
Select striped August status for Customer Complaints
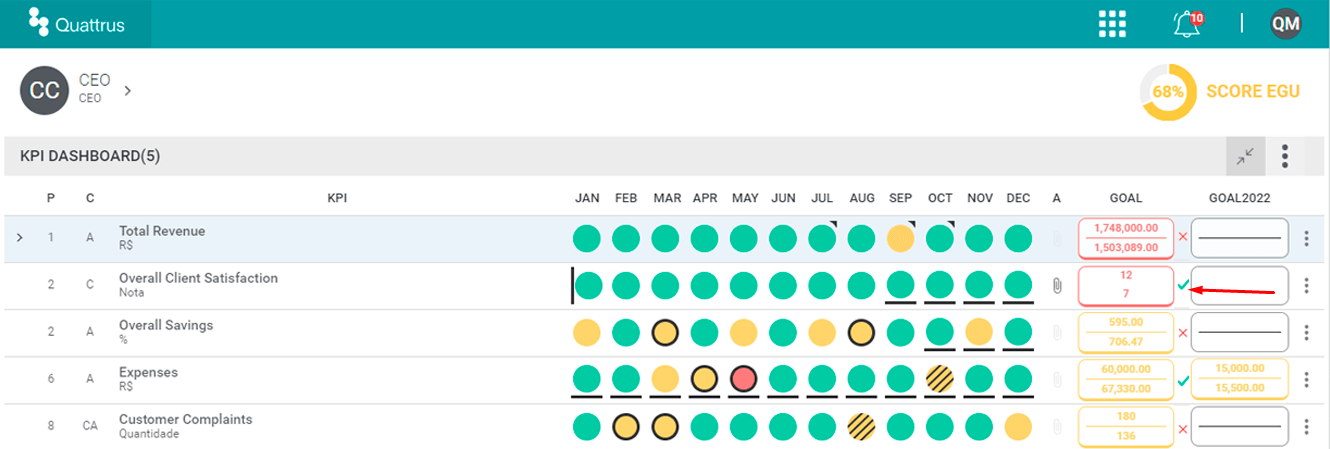(861, 426)
